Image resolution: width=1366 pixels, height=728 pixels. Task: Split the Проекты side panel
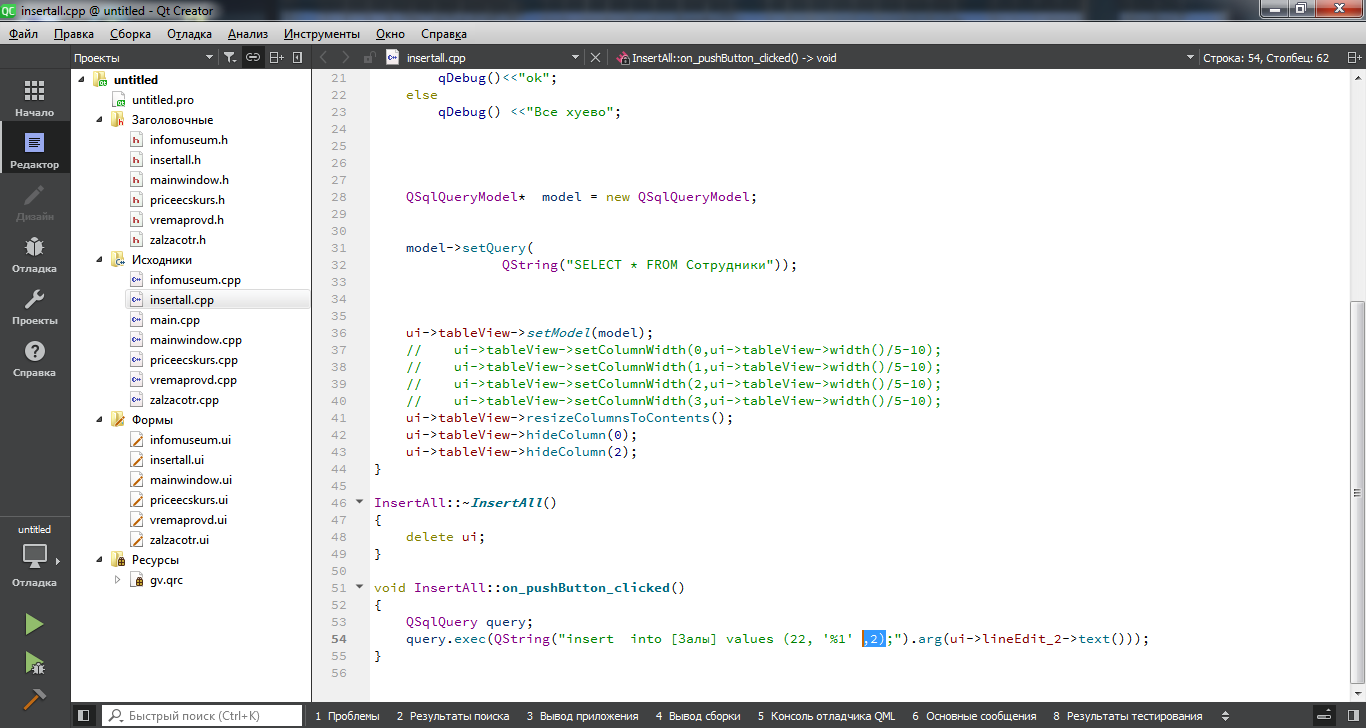click(x=277, y=58)
